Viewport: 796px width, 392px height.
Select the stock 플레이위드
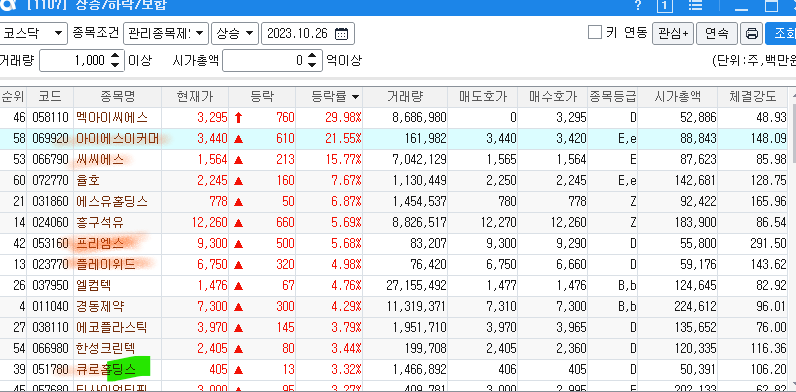click(106, 265)
